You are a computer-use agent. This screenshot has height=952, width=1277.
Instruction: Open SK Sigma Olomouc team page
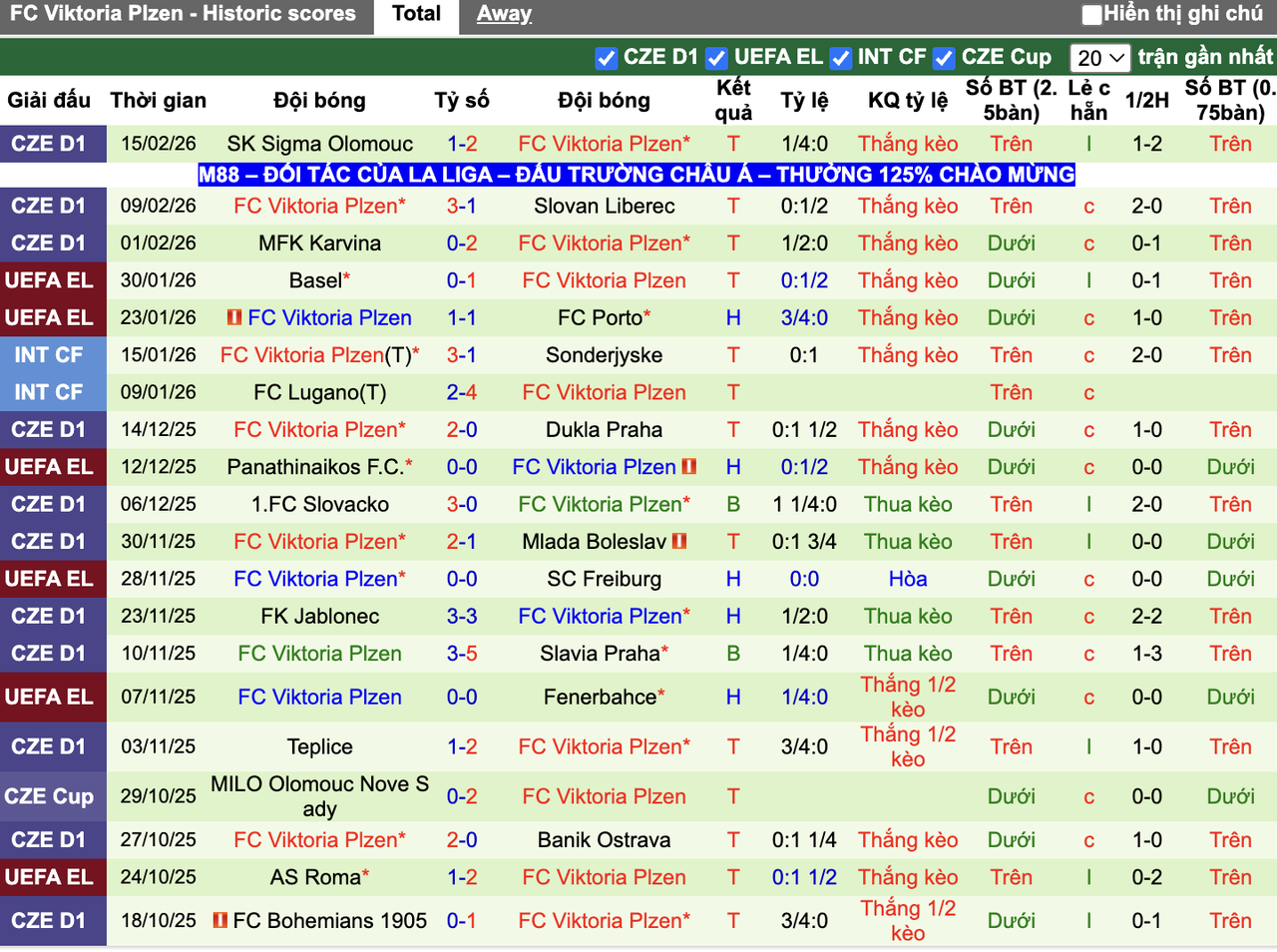[x=319, y=144]
